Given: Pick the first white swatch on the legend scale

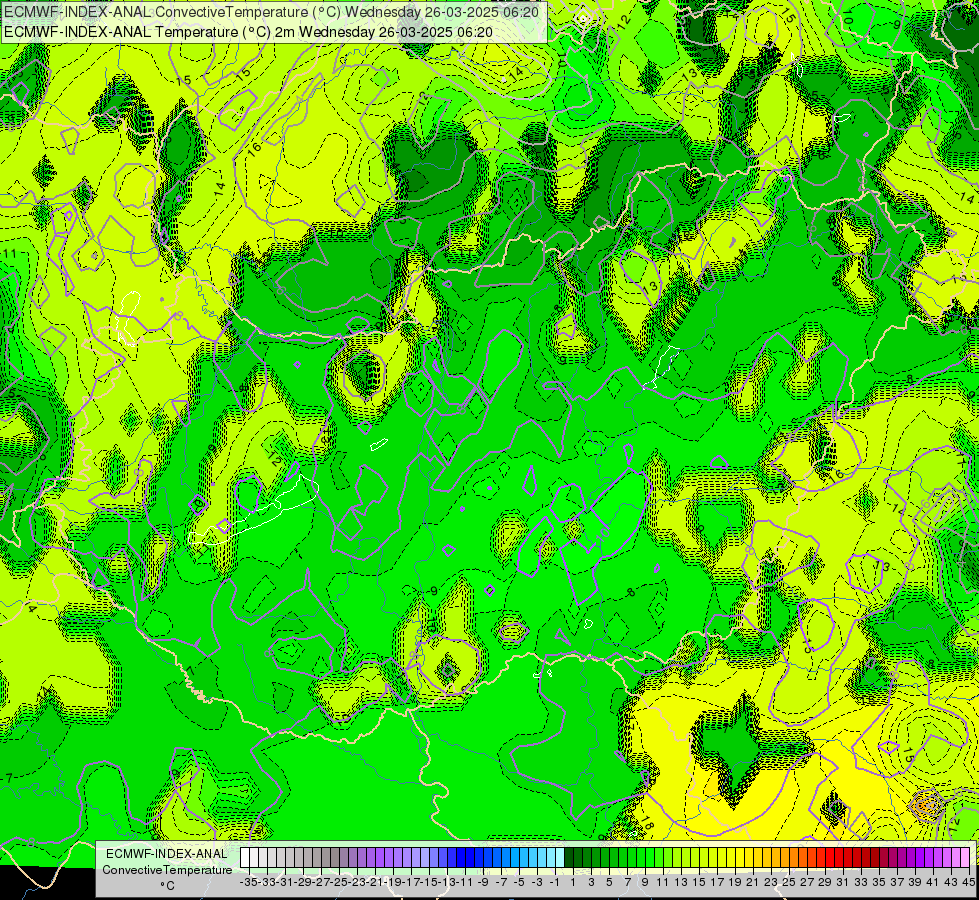Looking at the screenshot, I should point(245,857).
